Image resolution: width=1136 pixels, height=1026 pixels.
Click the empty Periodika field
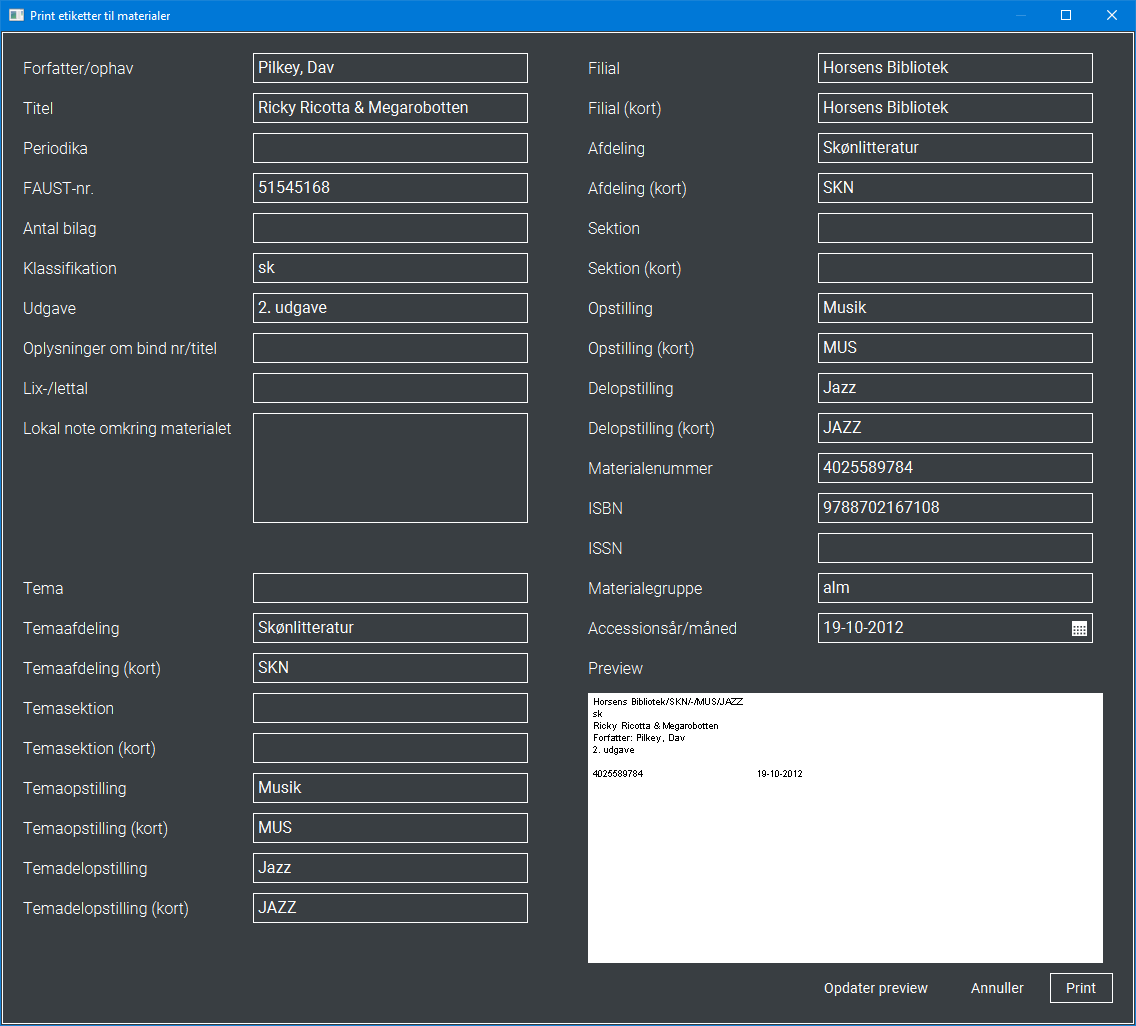pos(390,147)
